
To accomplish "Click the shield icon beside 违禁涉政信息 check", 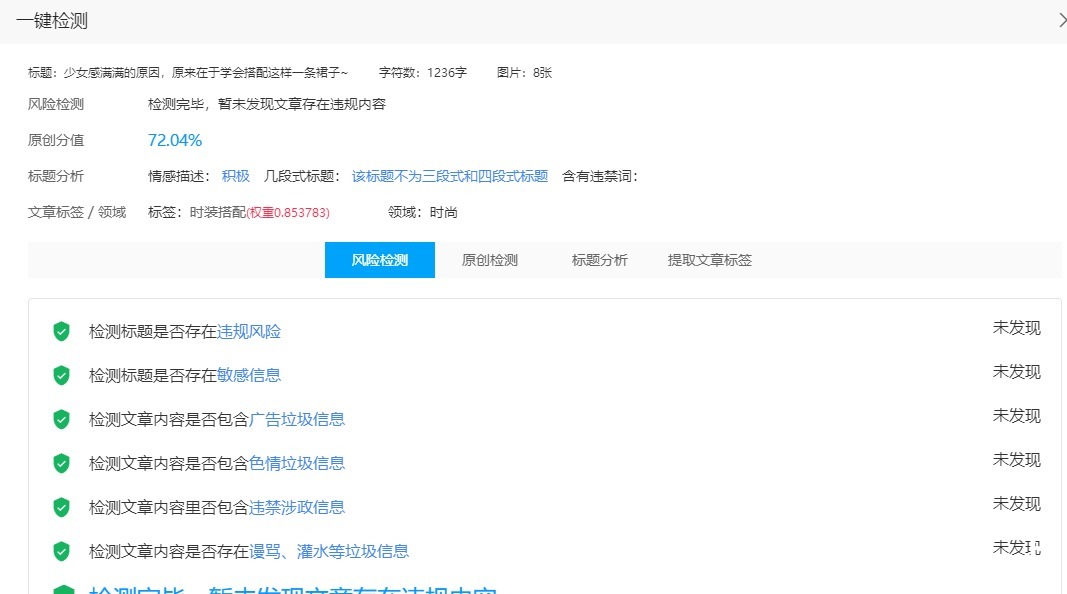I will tap(61, 507).
